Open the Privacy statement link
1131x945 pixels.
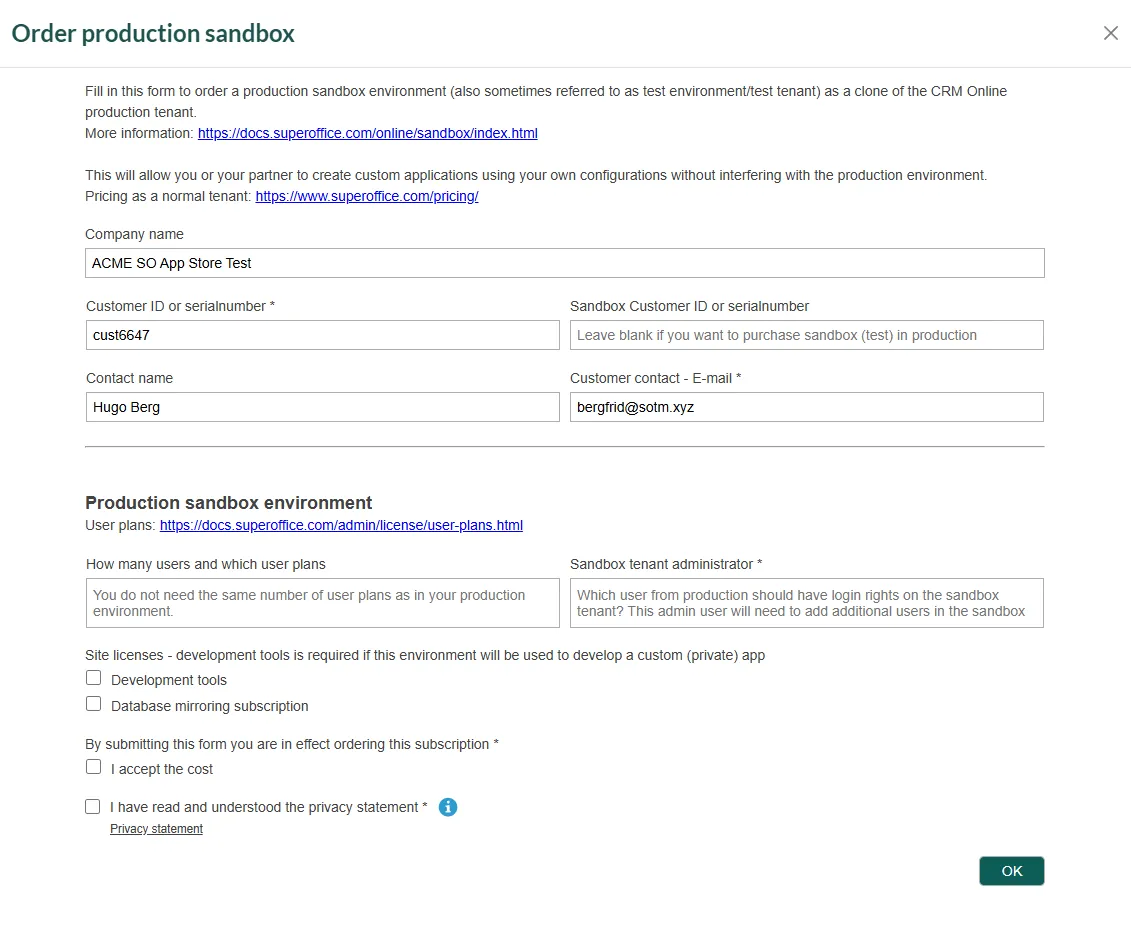click(156, 829)
